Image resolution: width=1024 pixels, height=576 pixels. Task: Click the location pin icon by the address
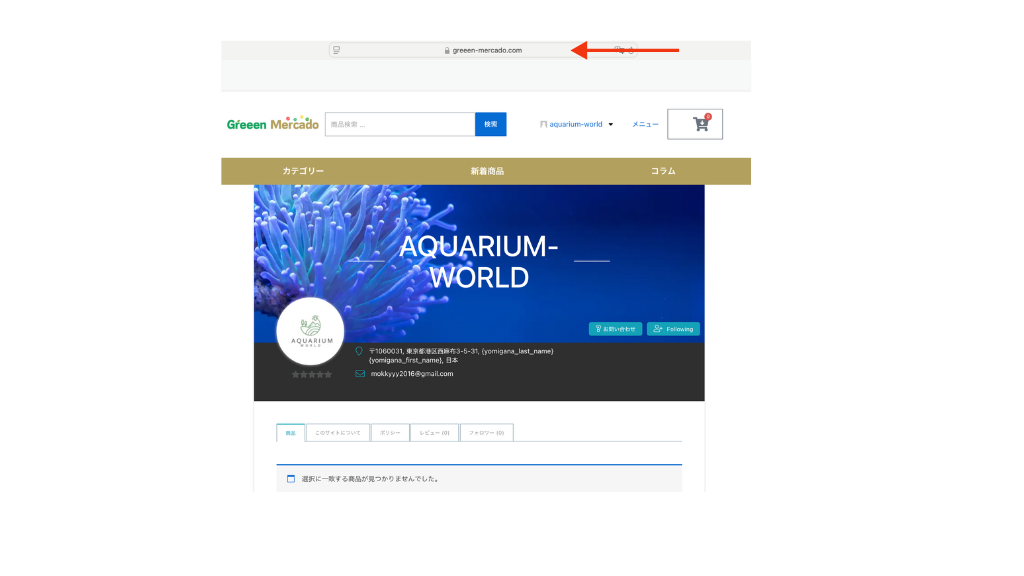pos(360,351)
